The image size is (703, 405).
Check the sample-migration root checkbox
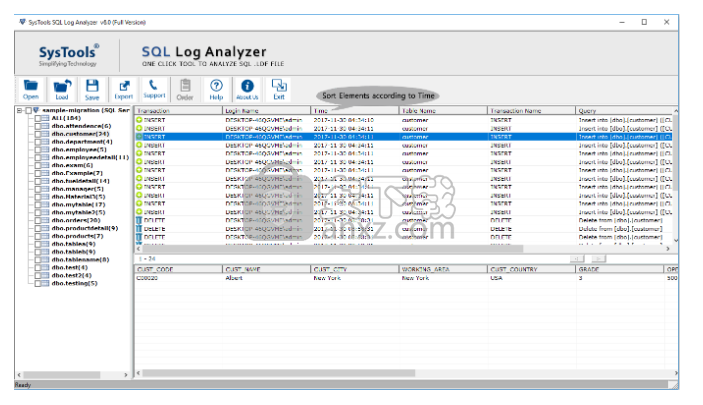tap(28, 110)
